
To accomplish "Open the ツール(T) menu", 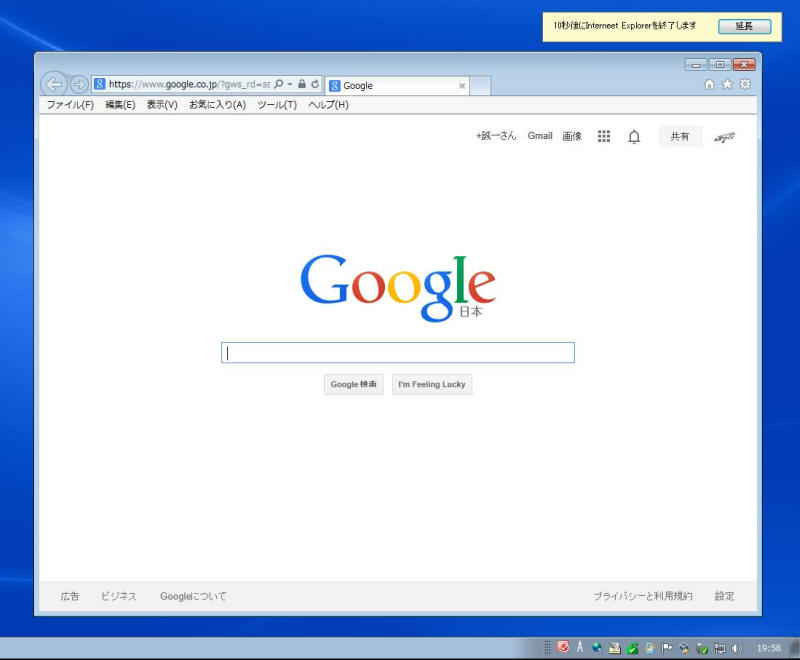I will pyautogui.click(x=277, y=105).
